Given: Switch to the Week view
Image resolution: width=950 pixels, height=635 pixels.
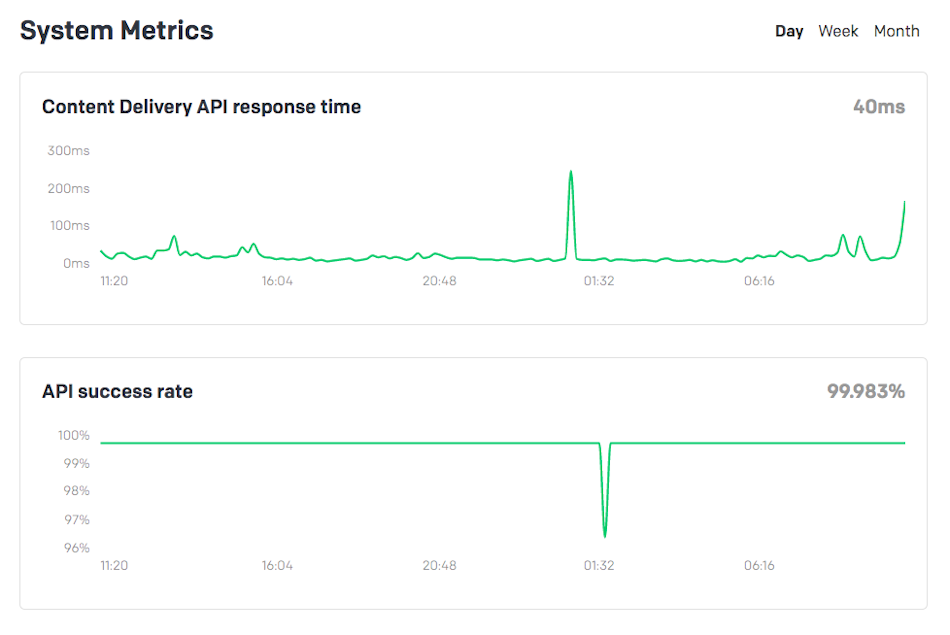Looking at the screenshot, I should coord(838,31).
